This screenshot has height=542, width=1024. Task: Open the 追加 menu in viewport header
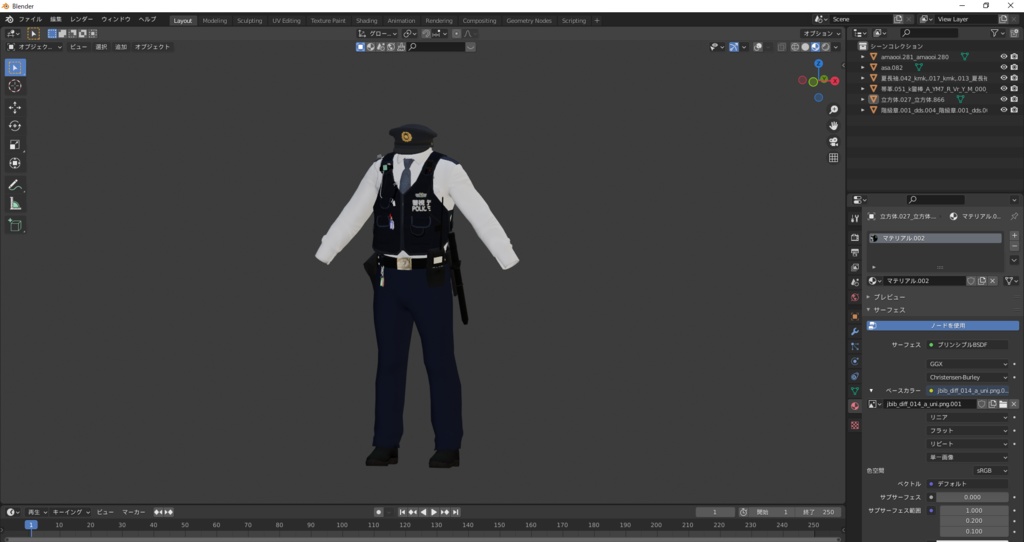pos(121,47)
